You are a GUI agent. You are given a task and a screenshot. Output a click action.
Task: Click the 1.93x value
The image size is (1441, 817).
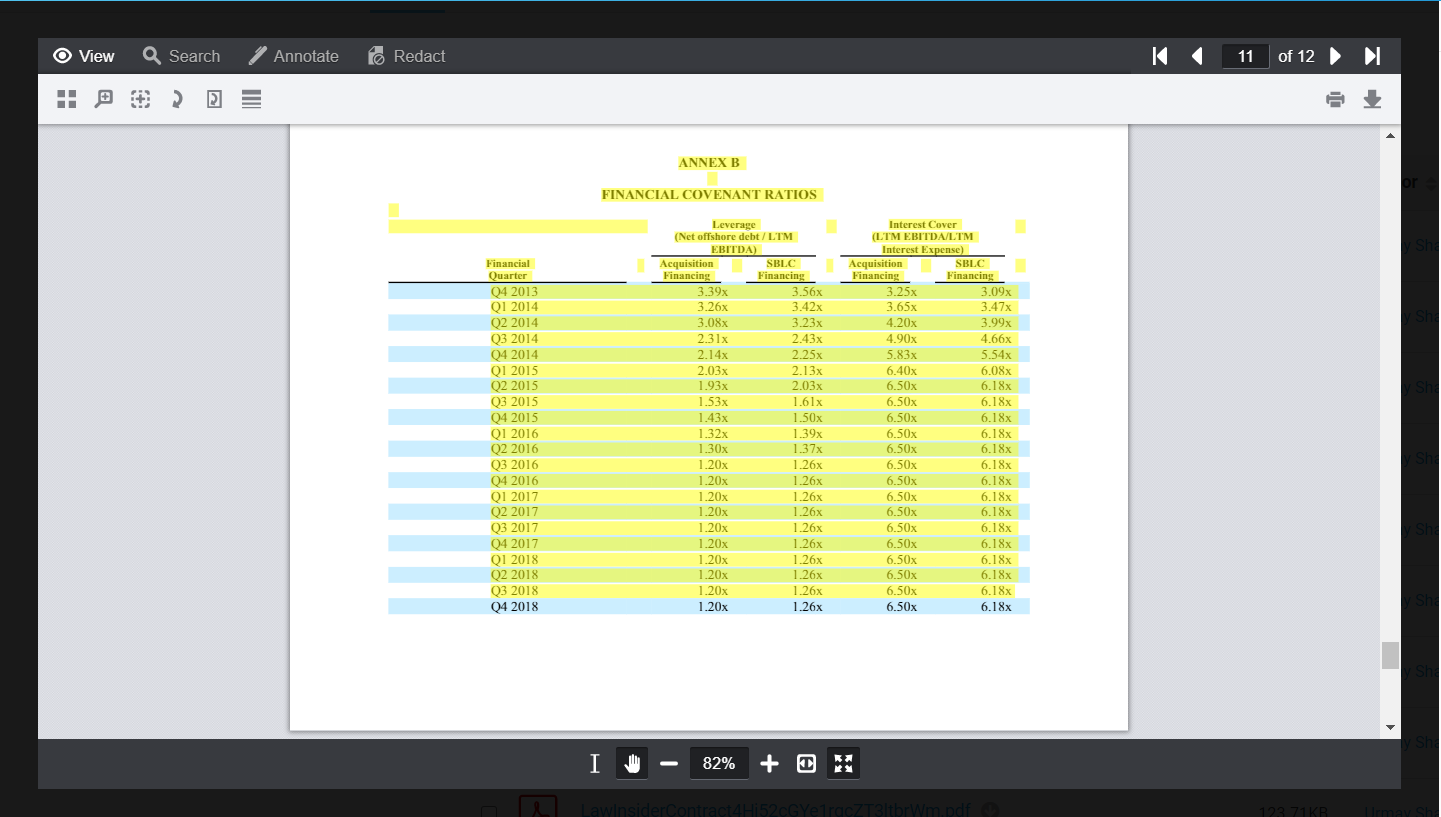(713, 386)
